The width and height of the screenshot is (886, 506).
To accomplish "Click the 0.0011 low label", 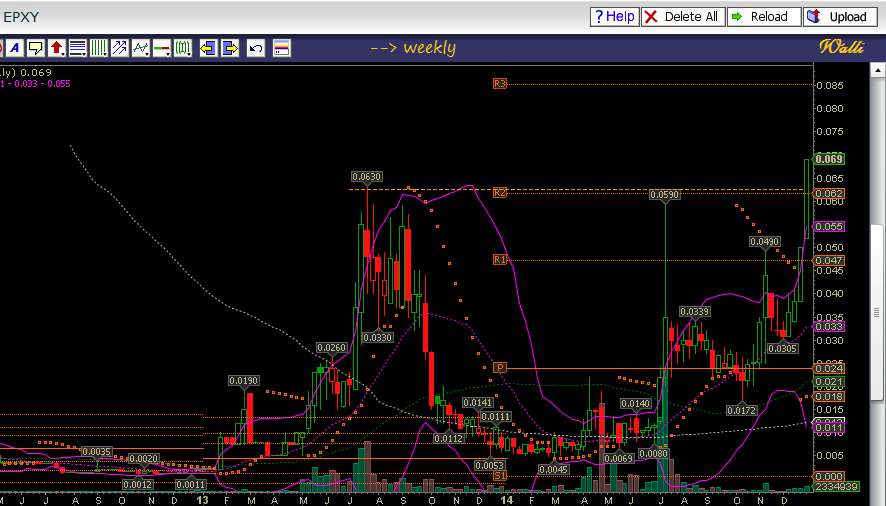I will (190, 485).
